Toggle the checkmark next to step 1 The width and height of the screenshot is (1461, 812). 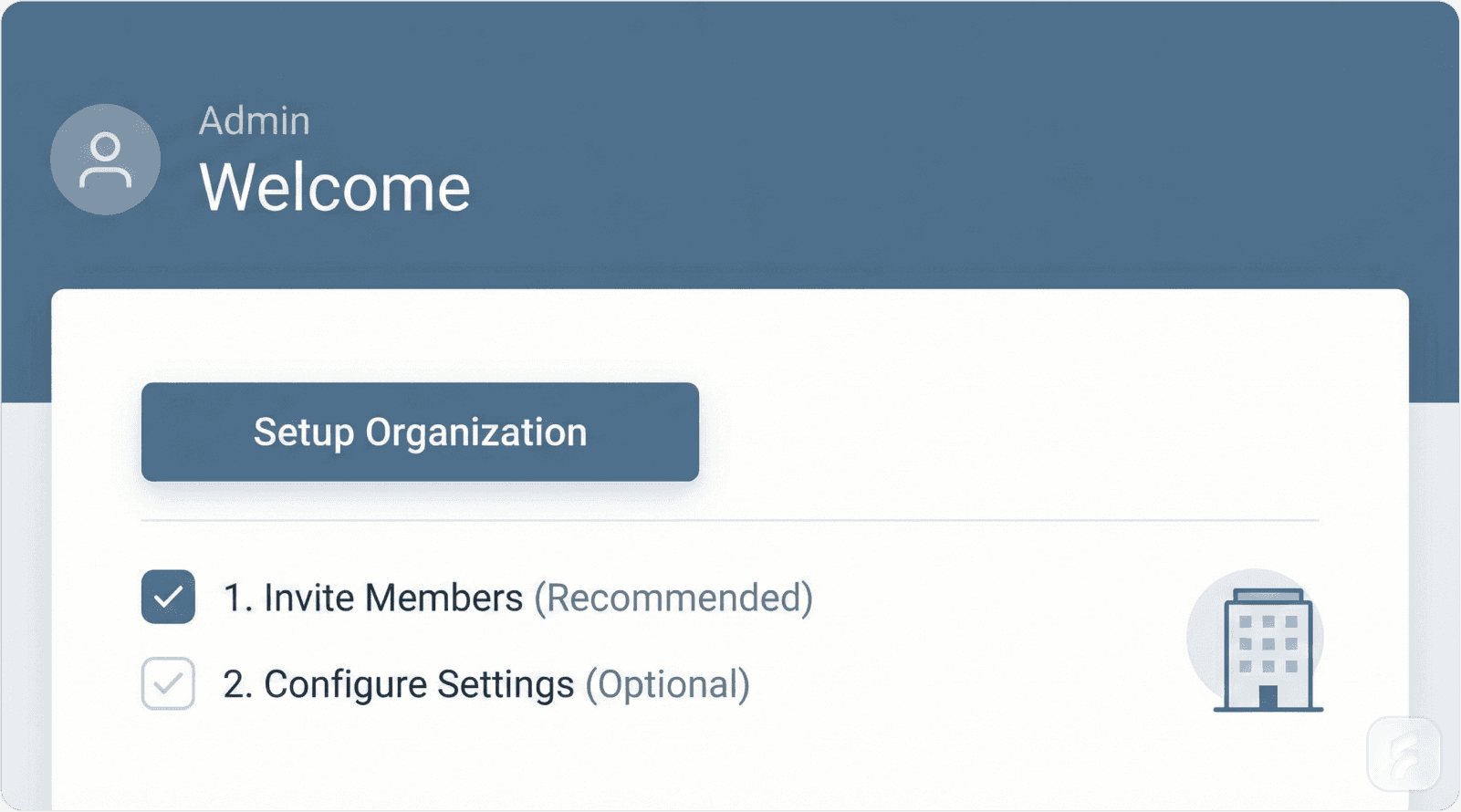(x=168, y=598)
